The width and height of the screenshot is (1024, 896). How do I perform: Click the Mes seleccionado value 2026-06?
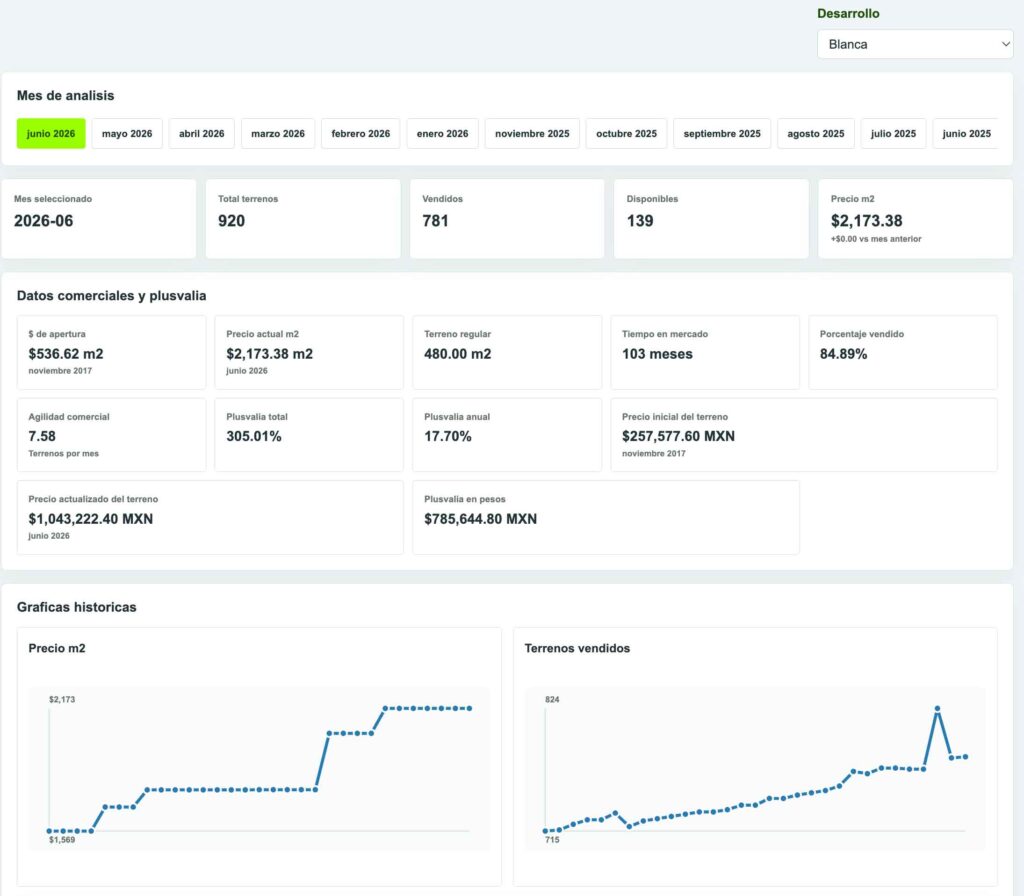click(44, 221)
